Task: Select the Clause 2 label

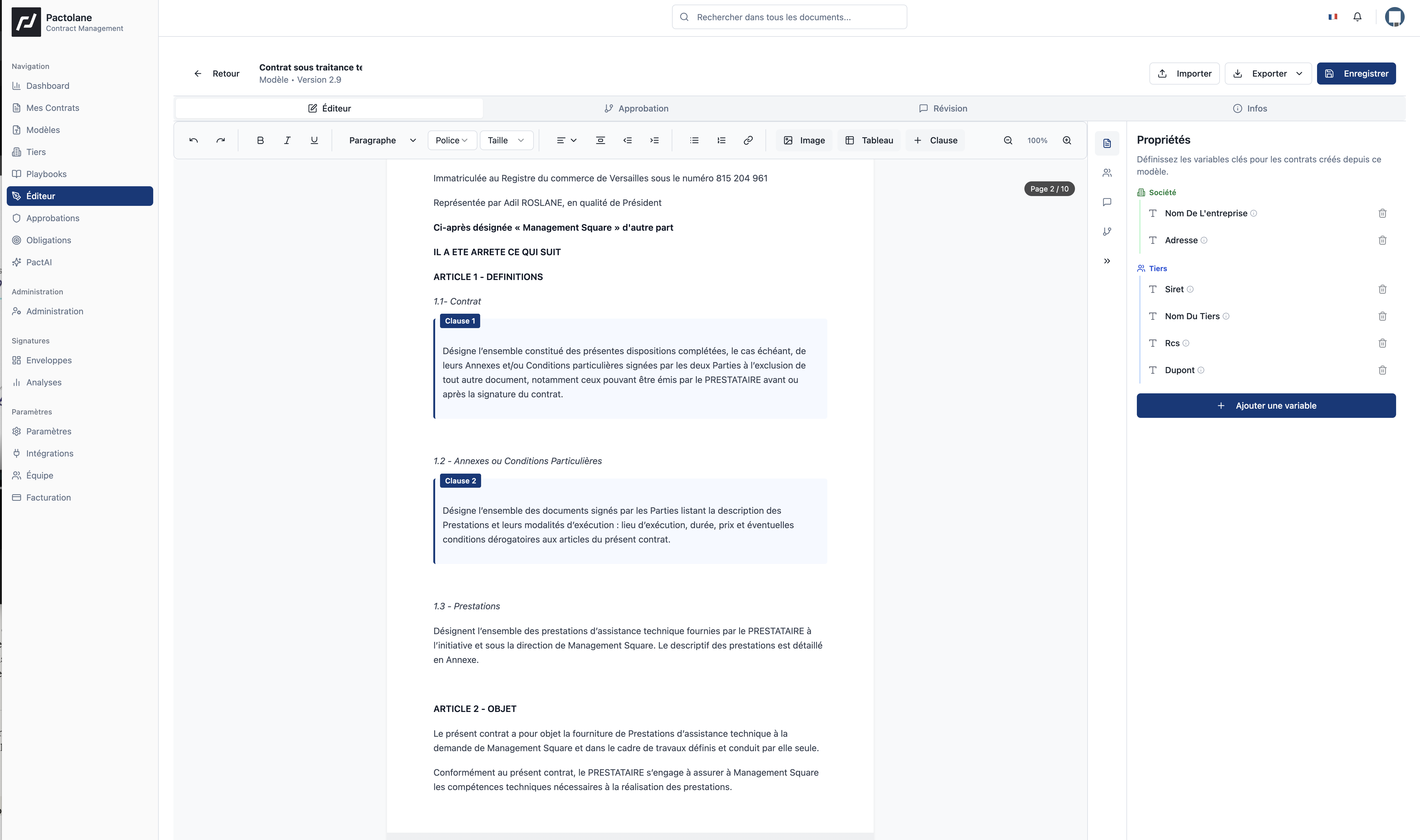Action: coord(460,481)
